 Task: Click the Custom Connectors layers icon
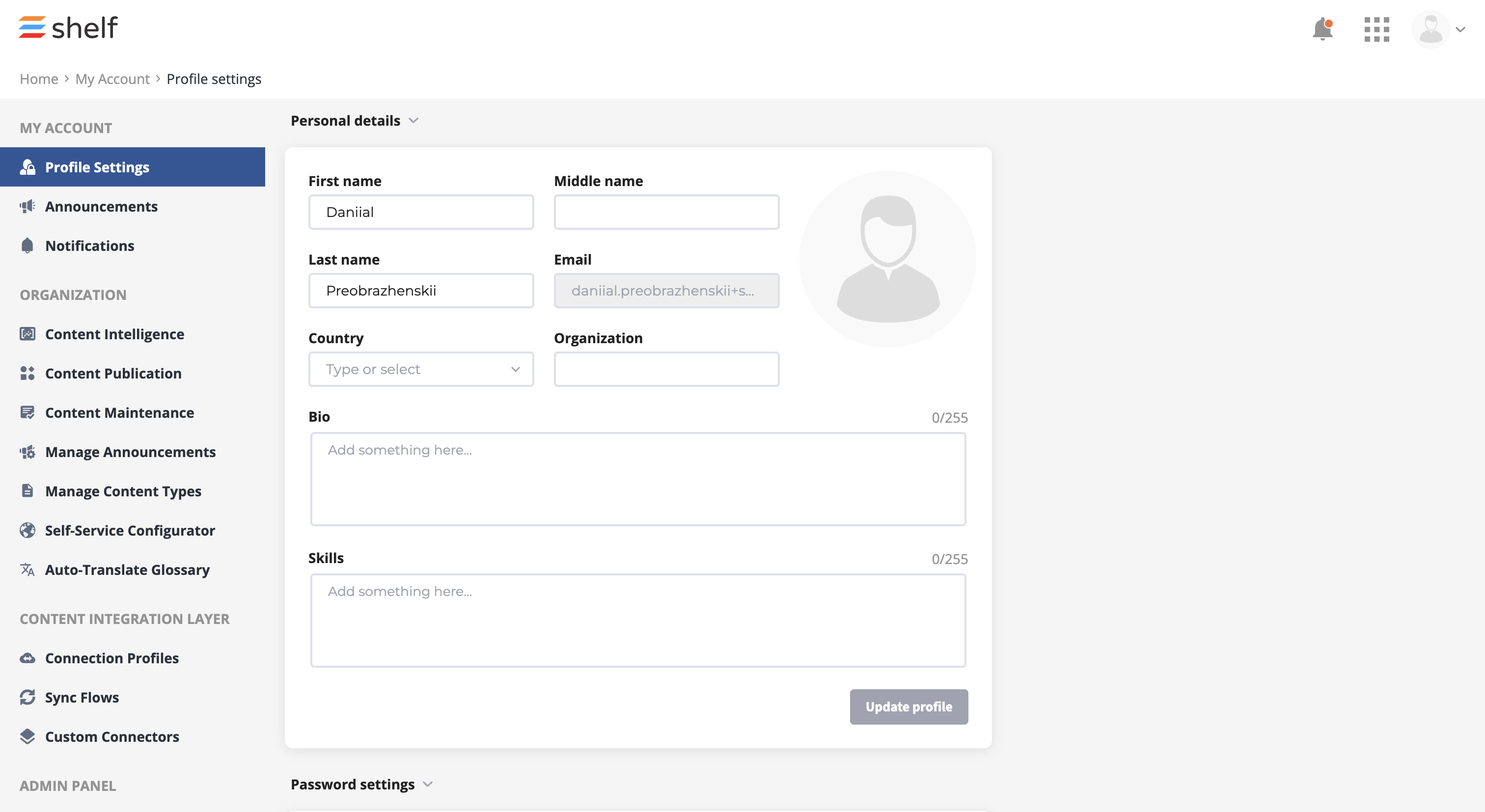pyautogui.click(x=27, y=736)
